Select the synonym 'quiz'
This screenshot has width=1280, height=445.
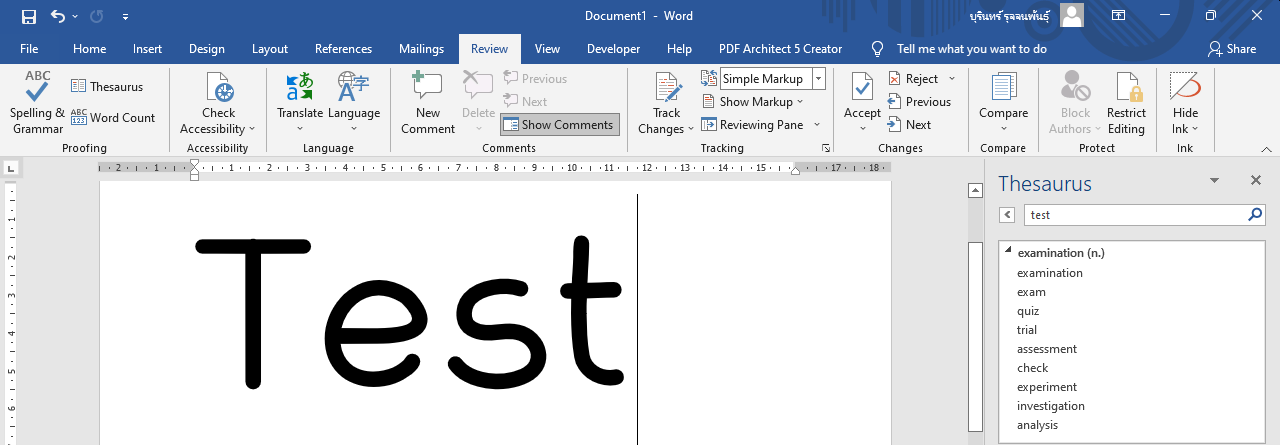click(x=1028, y=311)
